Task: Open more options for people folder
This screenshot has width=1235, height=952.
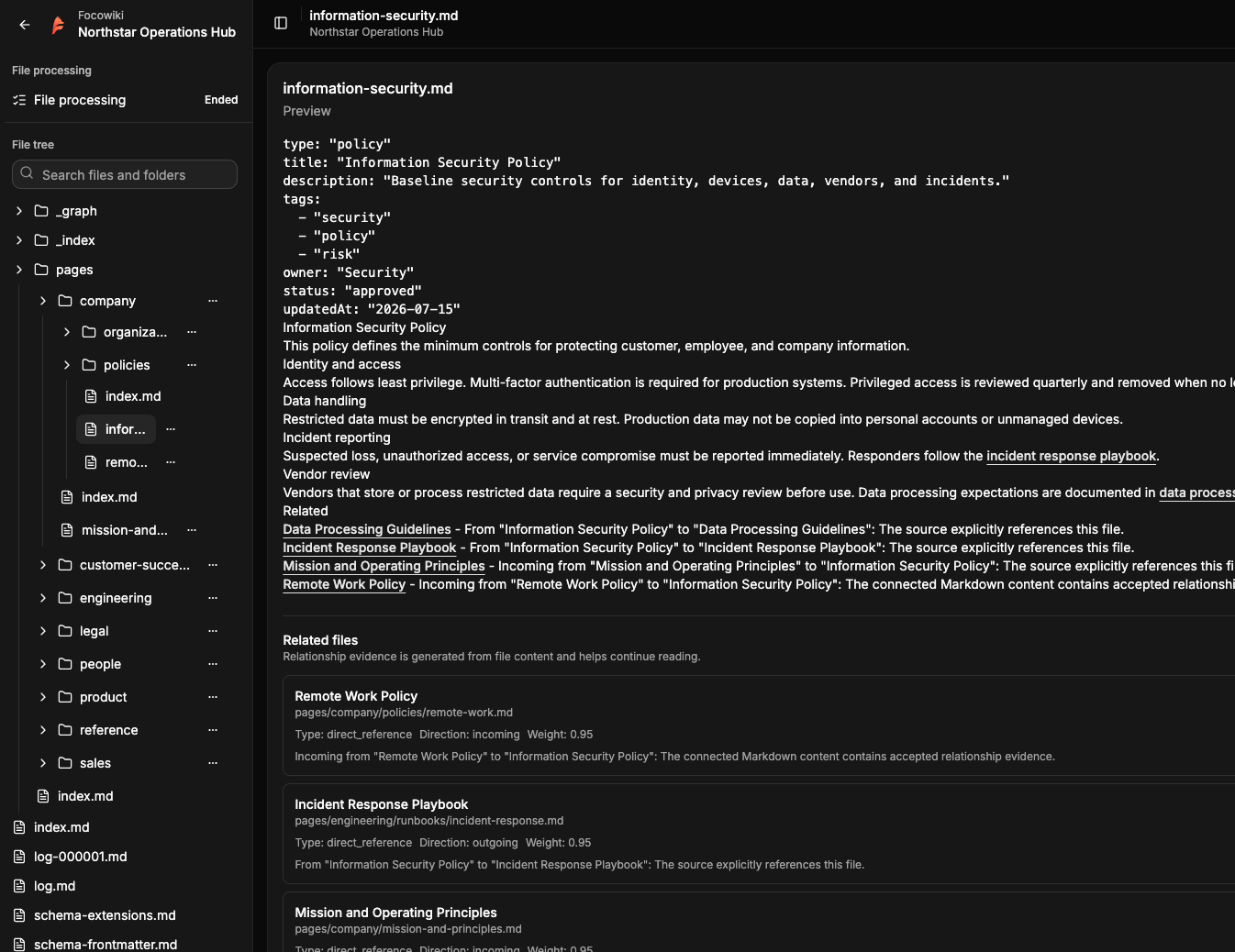Action: click(213, 664)
